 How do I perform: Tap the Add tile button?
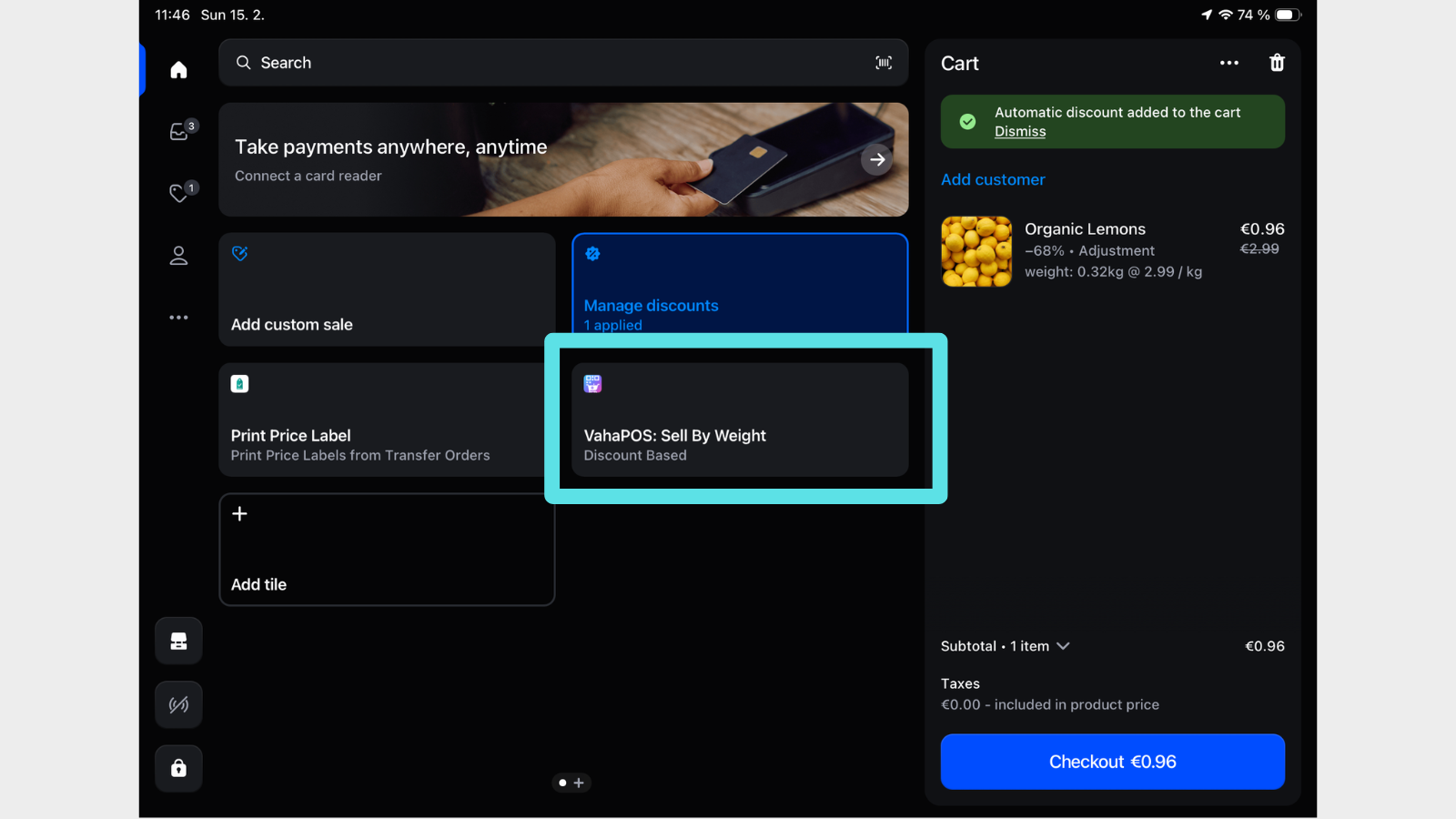(x=387, y=550)
